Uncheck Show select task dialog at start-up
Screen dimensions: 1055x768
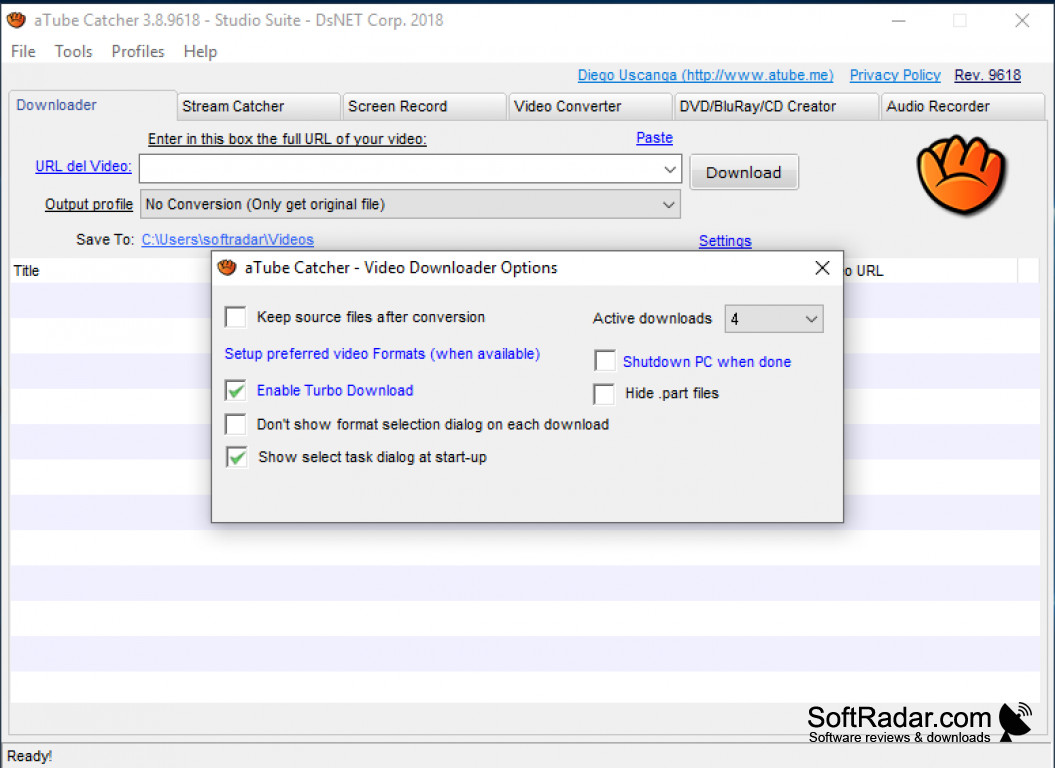(x=236, y=457)
